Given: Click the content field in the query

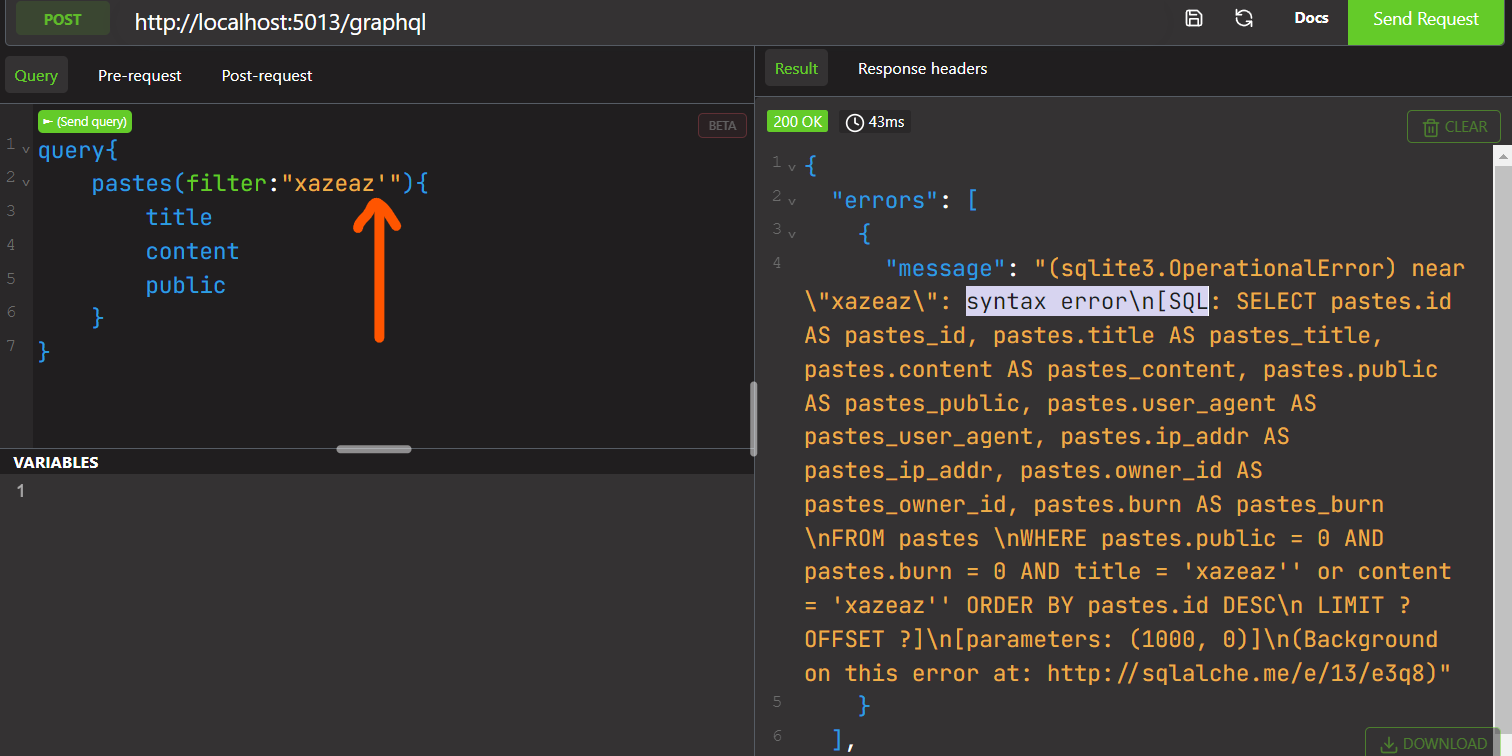Looking at the screenshot, I should [x=192, y=251].
